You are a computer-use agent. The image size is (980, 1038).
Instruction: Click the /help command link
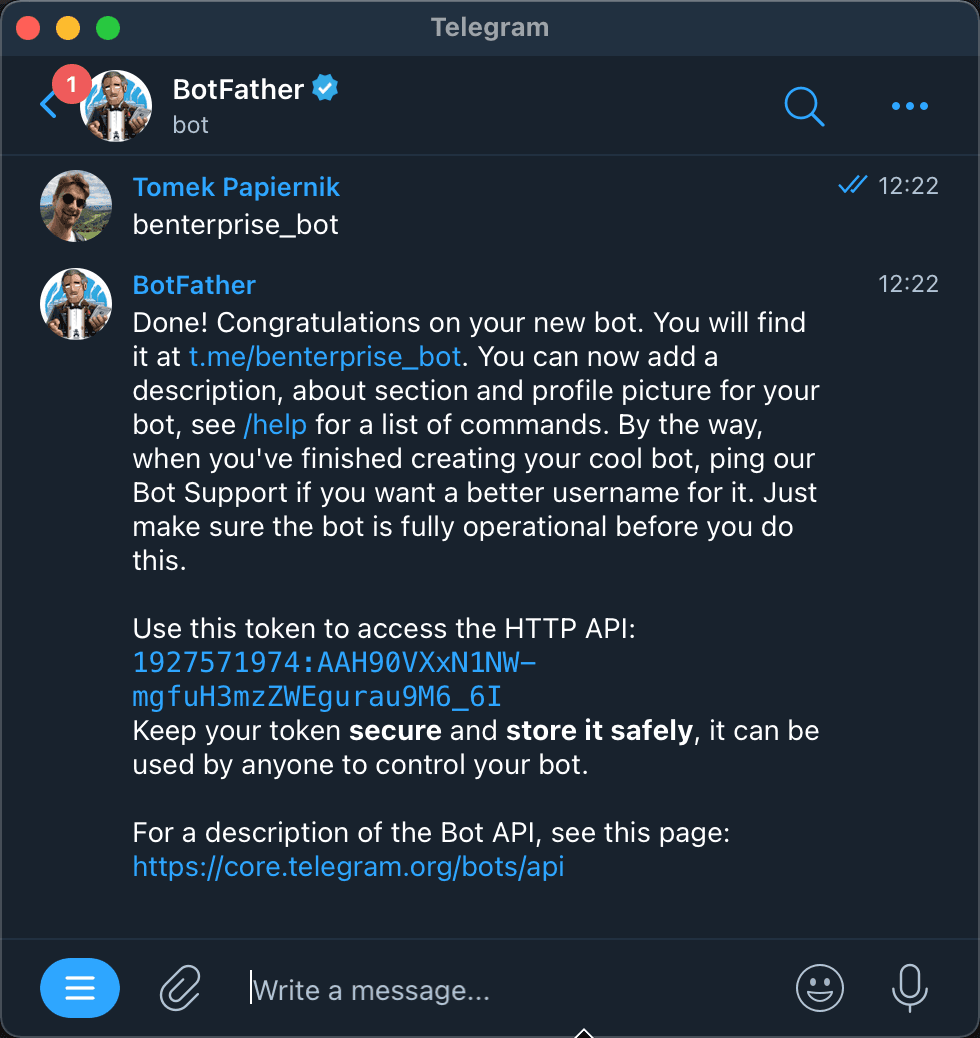point(275,424)
